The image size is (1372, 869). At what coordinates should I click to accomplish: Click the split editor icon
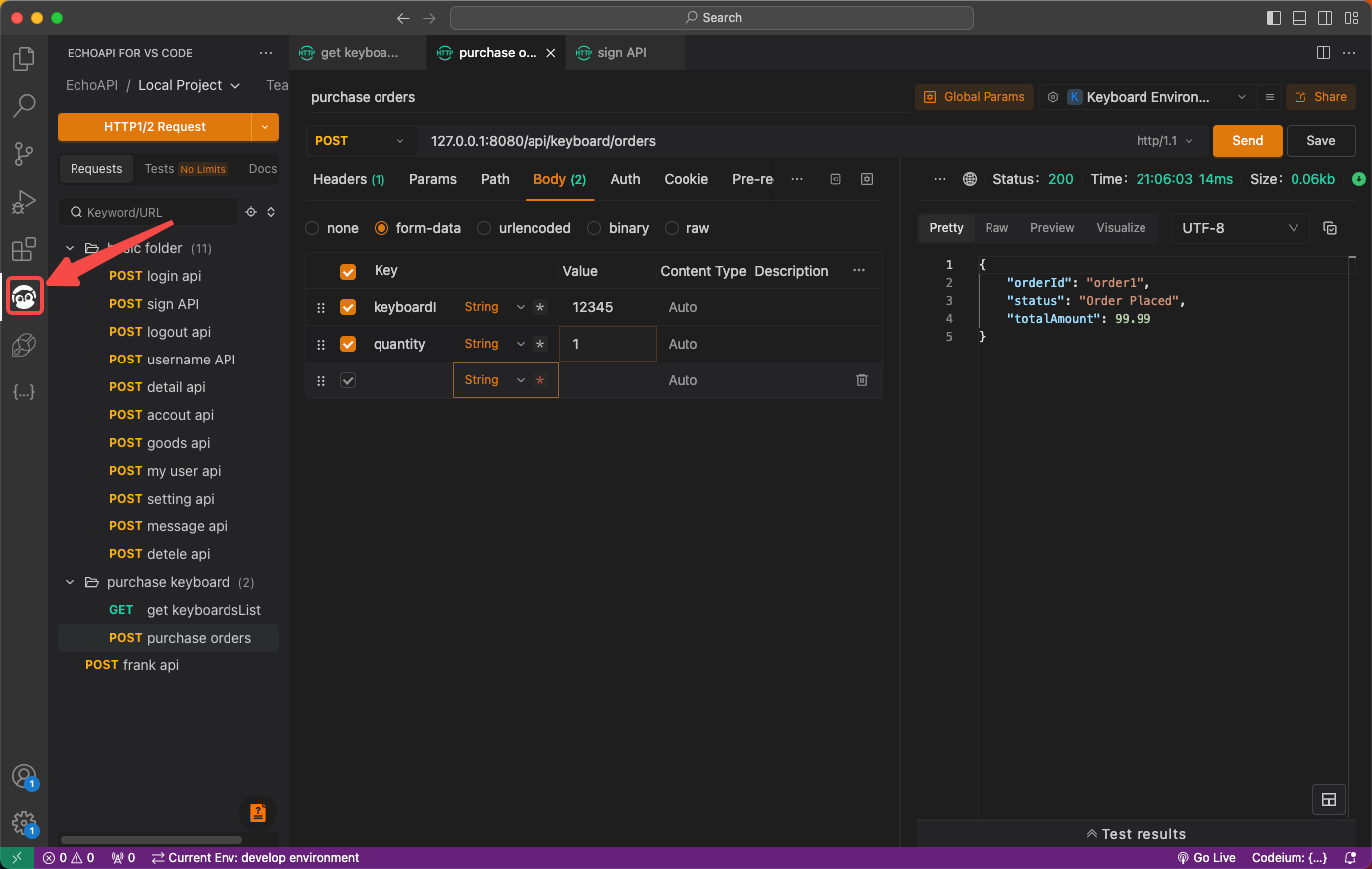(1323, 53)
